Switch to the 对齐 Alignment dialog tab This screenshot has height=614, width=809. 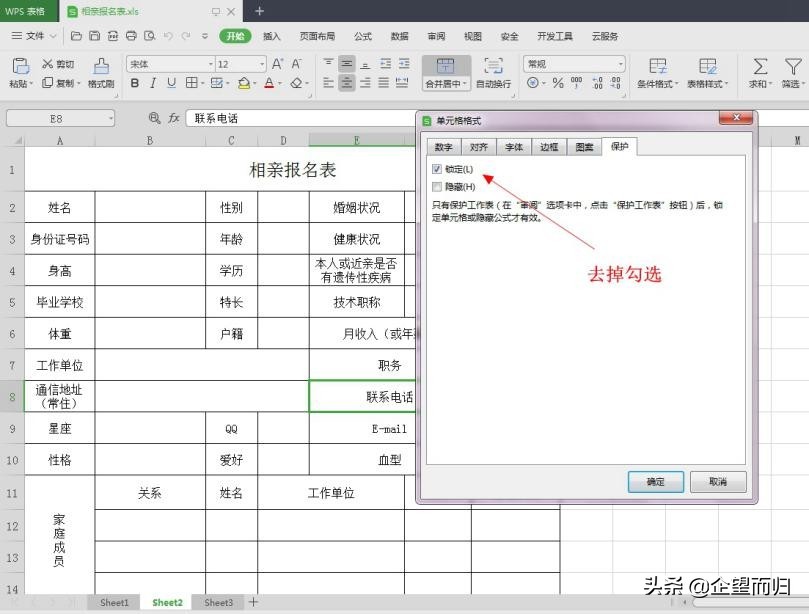tap(479, 147)
